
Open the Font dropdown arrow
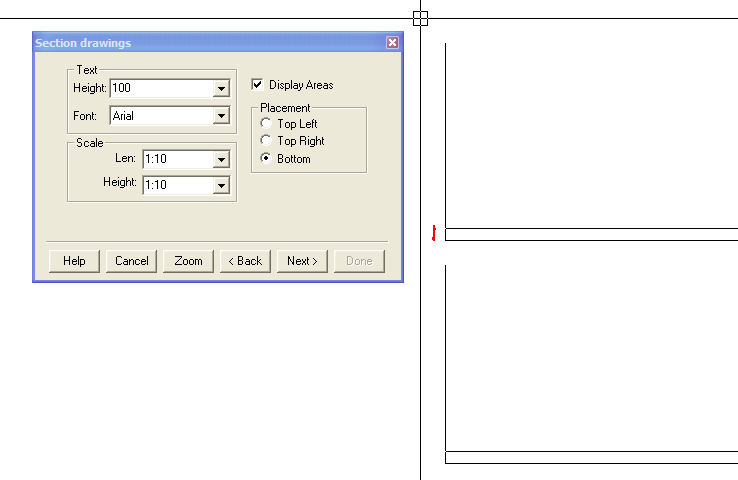(x=221, y=116)
